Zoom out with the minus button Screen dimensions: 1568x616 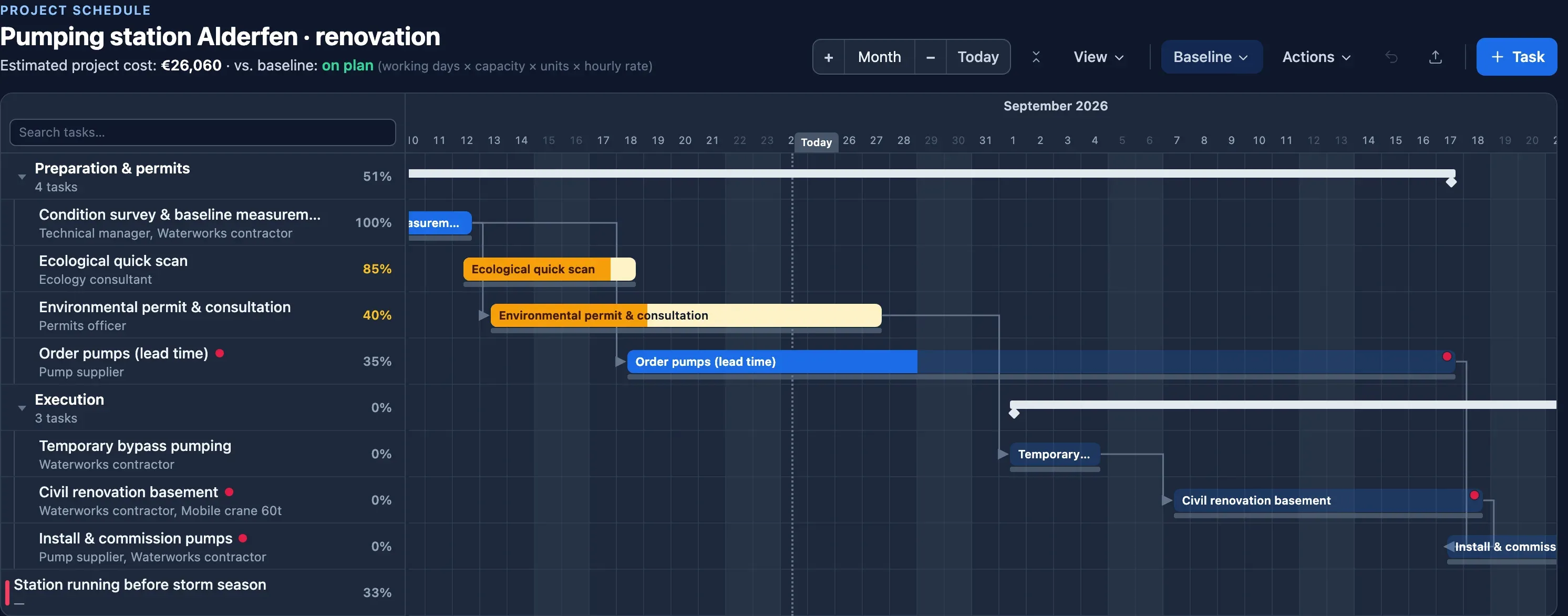pyautogui.click(x=930, y=57)
